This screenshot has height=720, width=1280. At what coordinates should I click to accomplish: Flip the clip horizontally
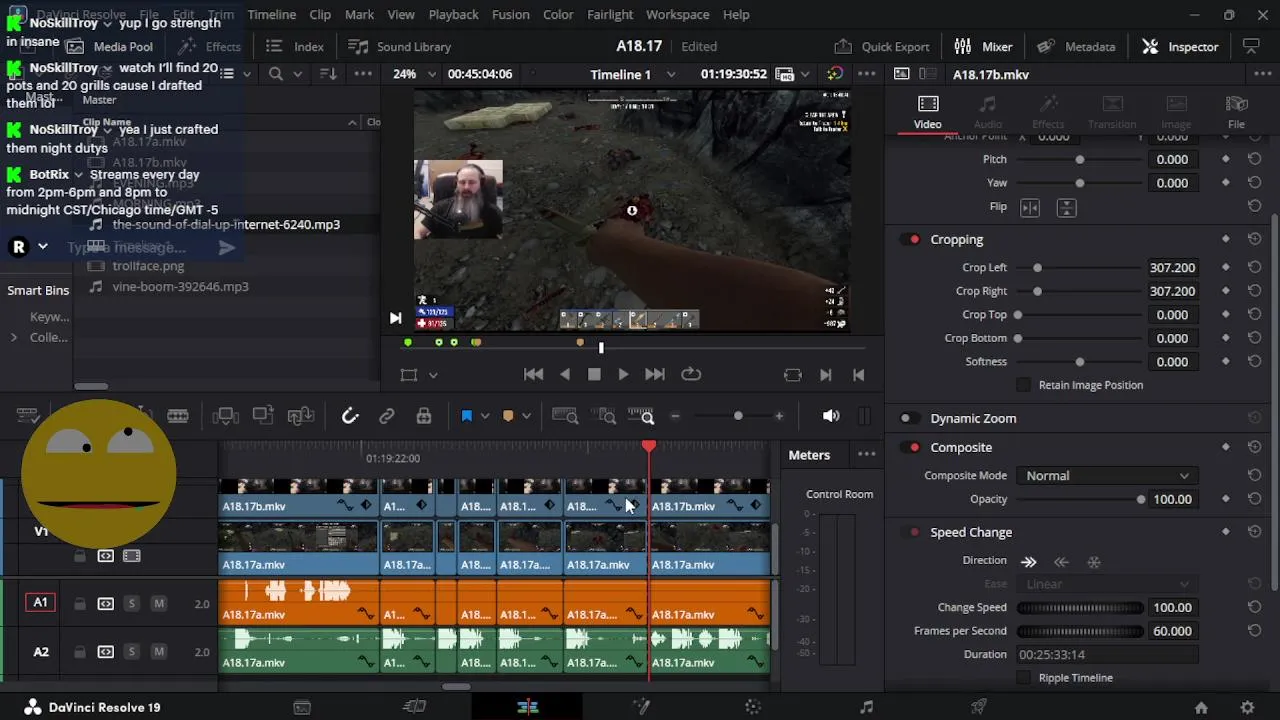[1030, 207]
